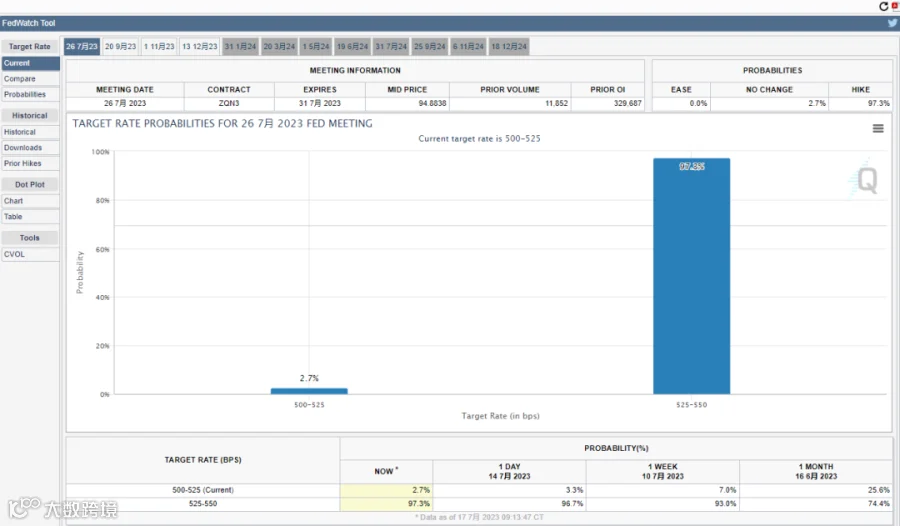Click the Target Rate section header
This screenshot has height=526, width=900.
tap(30, 47)
